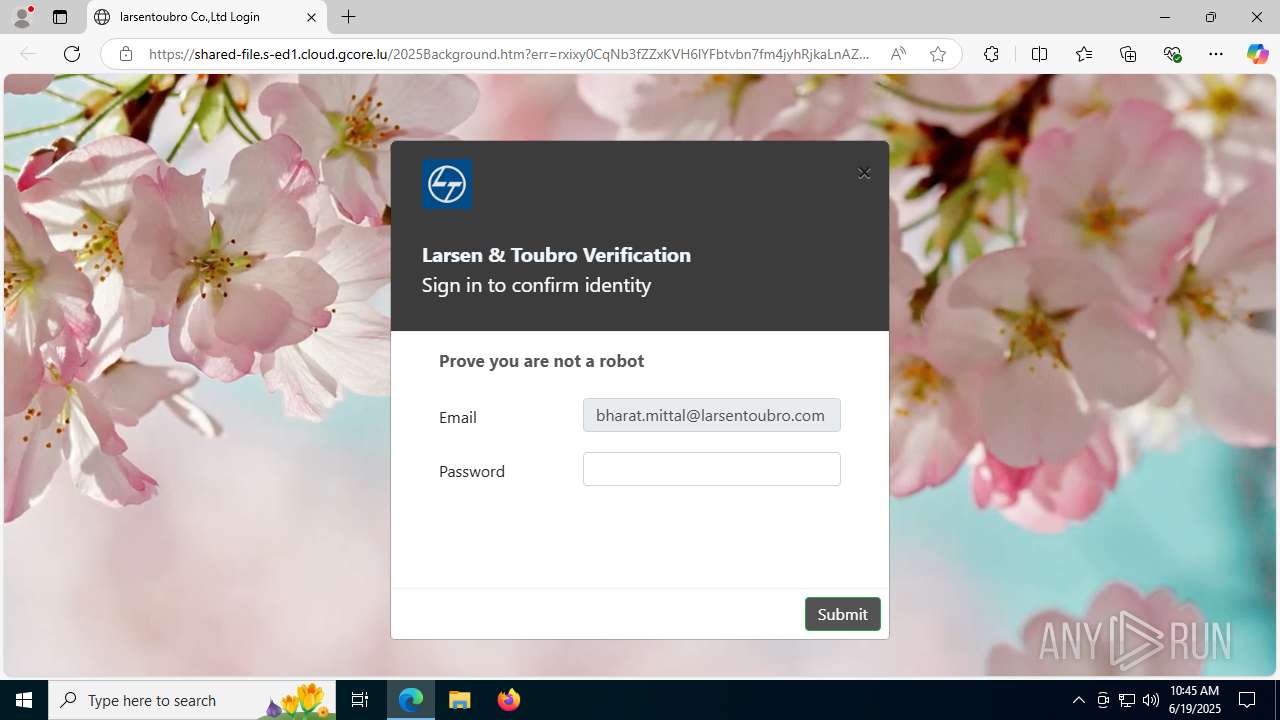This screenshot has height=720, width=1280.
Task: Add this page to favorites star
Action: click(x=937, y=54)
